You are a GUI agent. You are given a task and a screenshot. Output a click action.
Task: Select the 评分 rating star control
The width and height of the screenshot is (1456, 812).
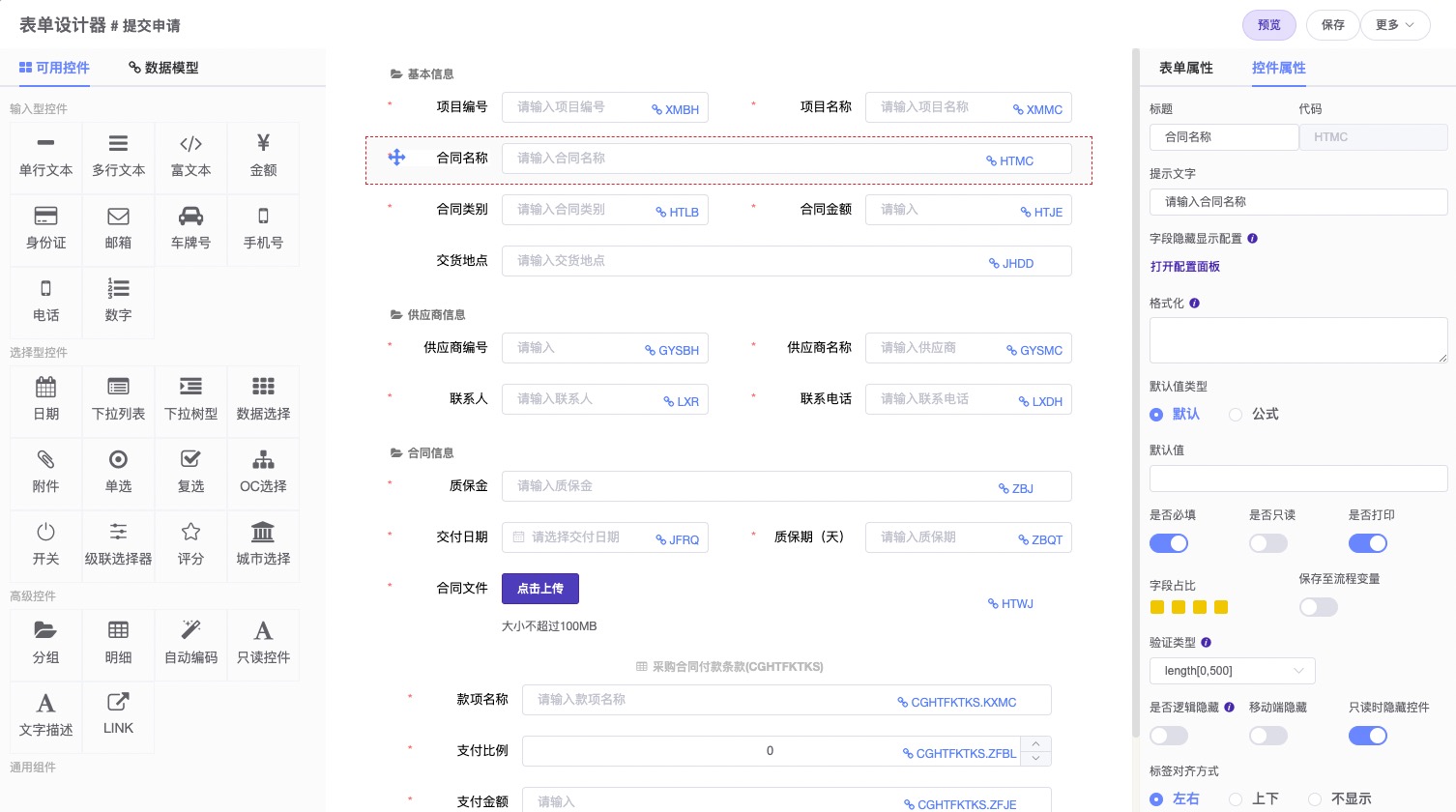[190, 545]
